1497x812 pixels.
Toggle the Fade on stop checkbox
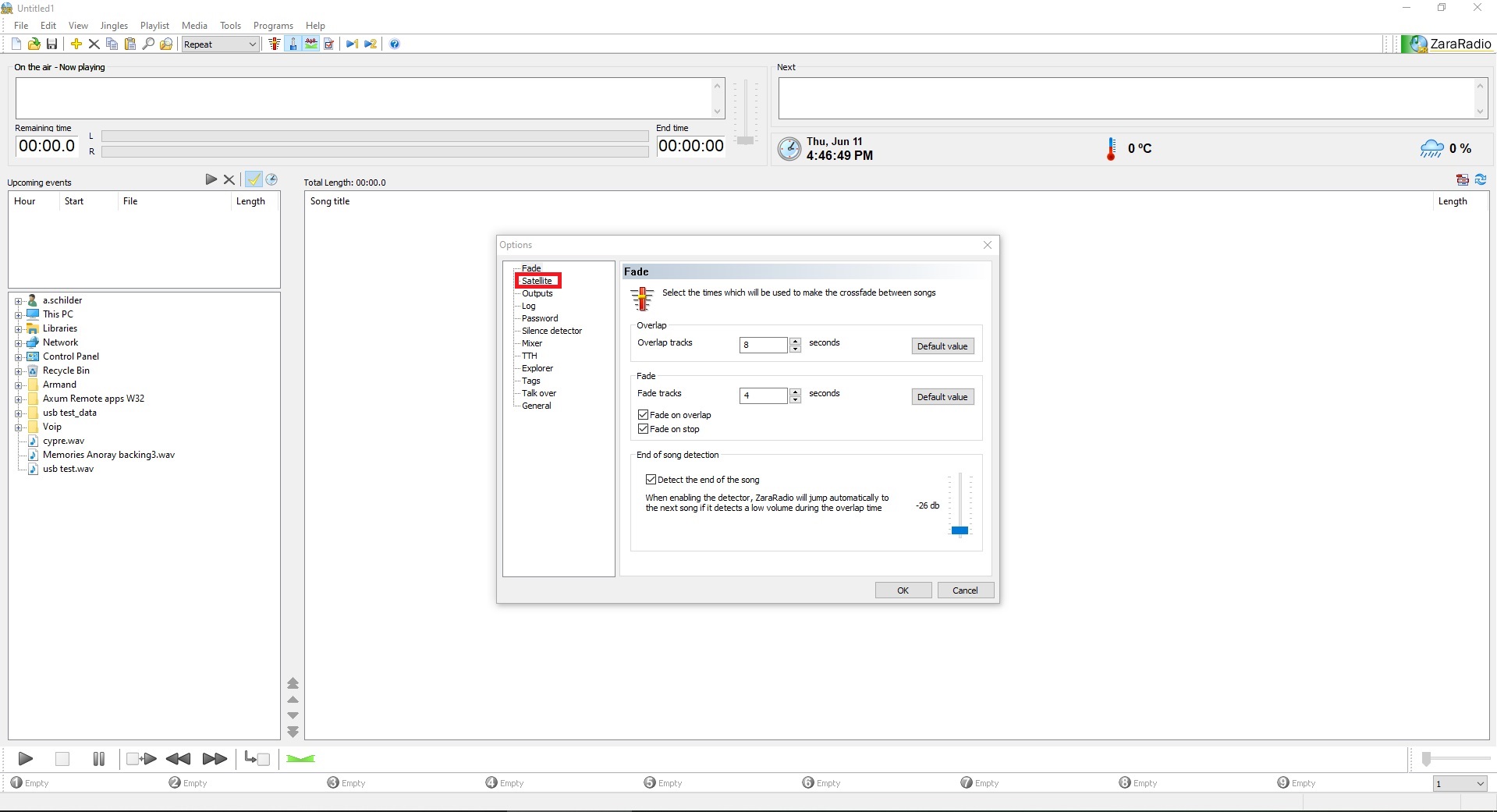pyautogui.click(x=644, y=429)
